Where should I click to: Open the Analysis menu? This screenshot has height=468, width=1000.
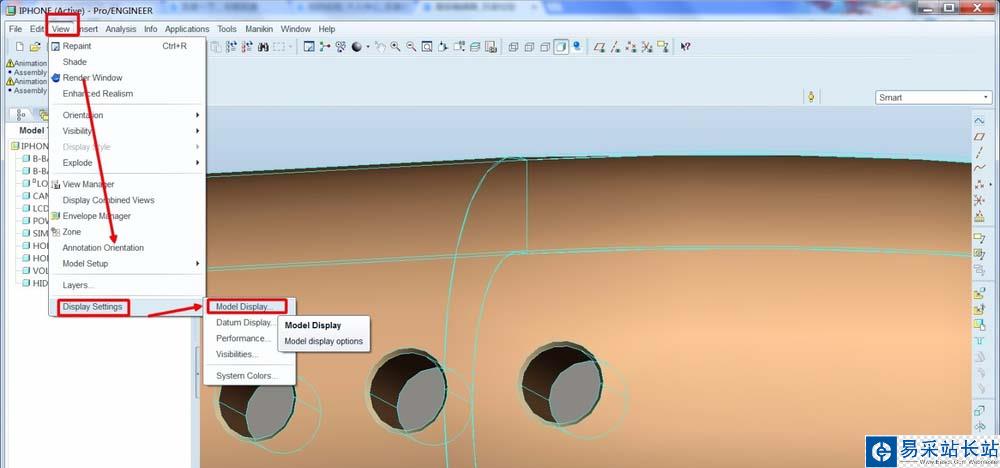point(120,29)
